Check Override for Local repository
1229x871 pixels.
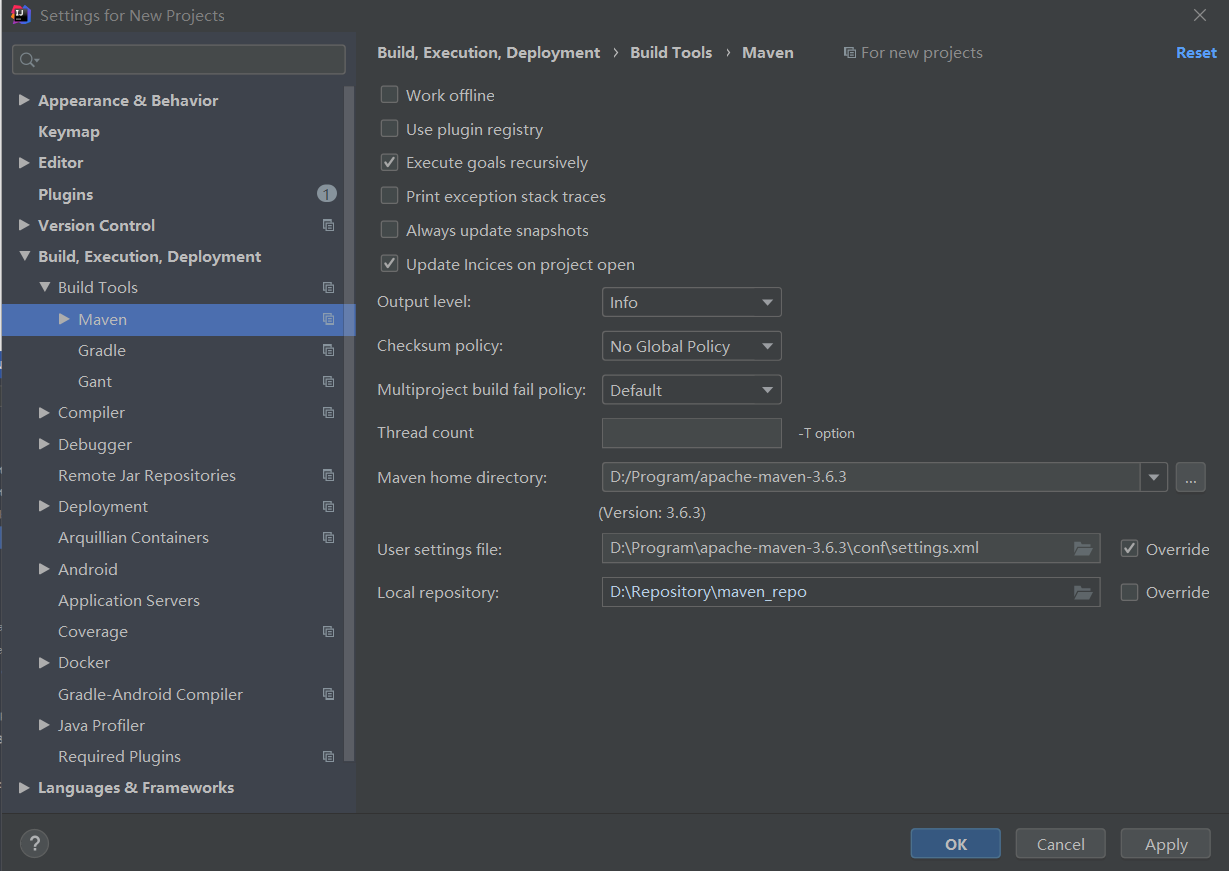[x=1130, y=592]
